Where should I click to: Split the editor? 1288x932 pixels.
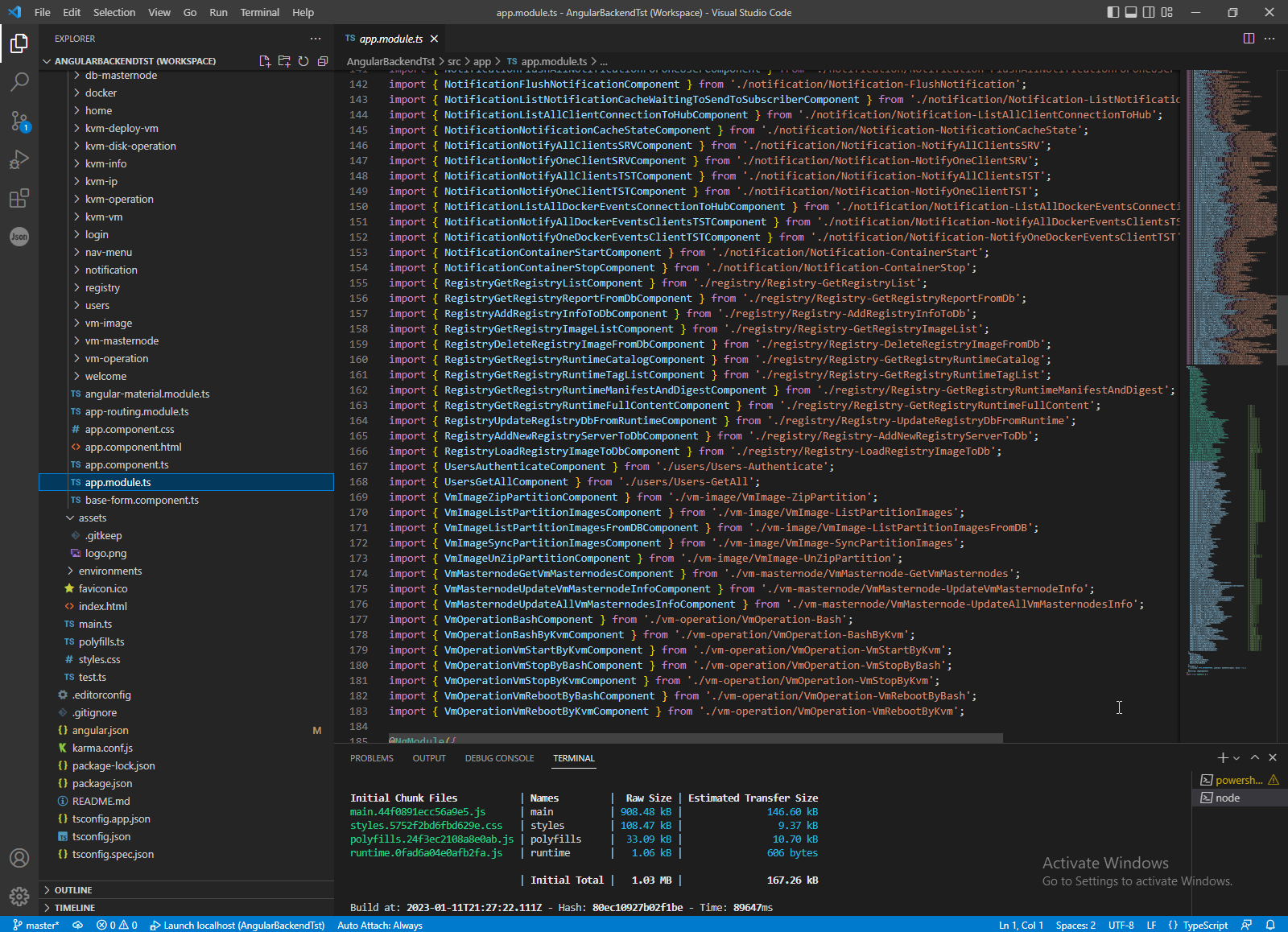[x=1249, y=38]
